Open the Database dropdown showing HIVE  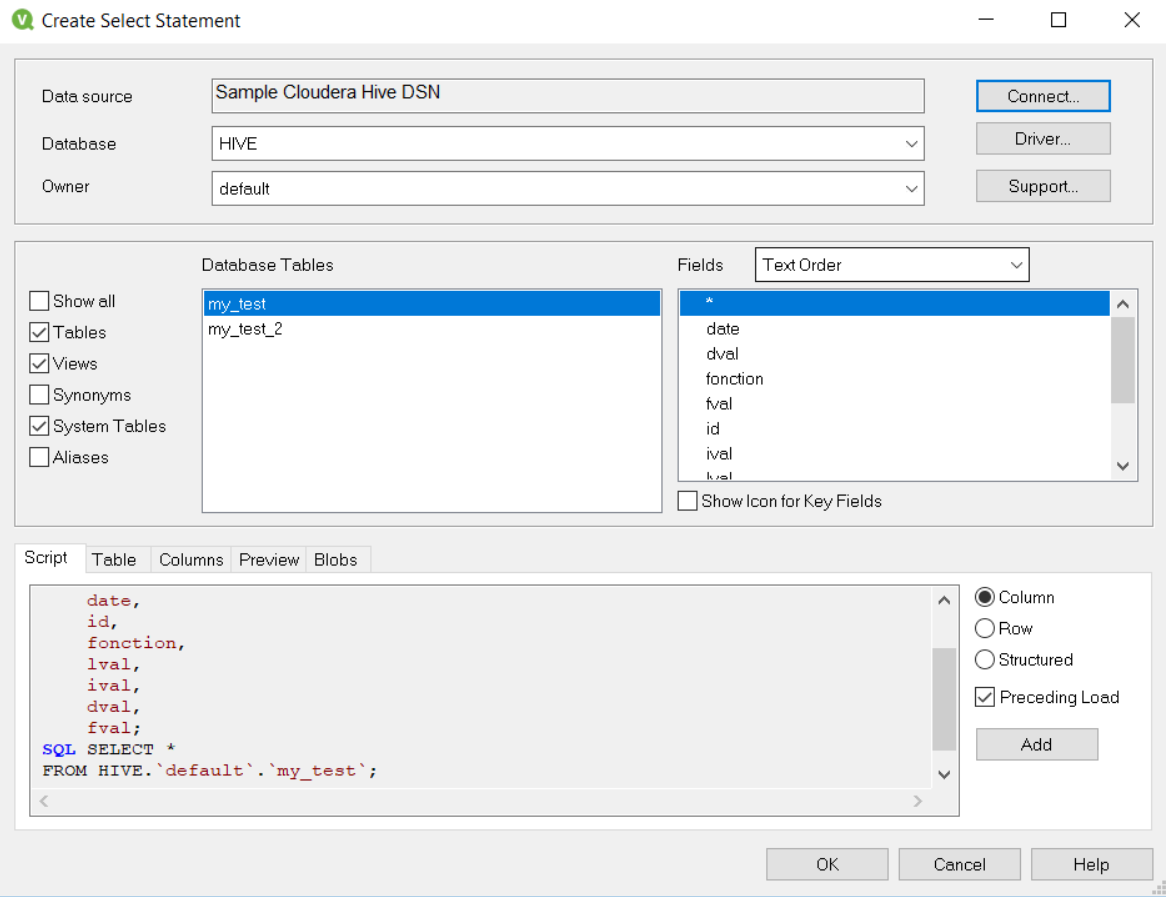(567, 144)
